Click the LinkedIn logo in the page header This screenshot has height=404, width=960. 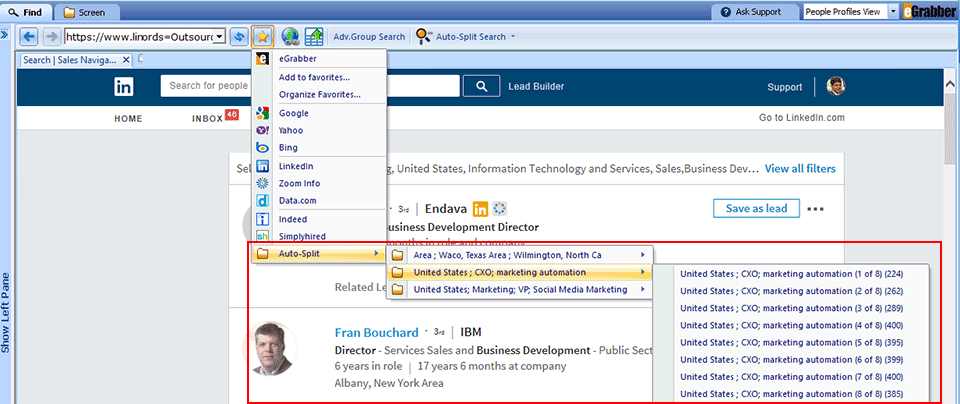[124, 87]
